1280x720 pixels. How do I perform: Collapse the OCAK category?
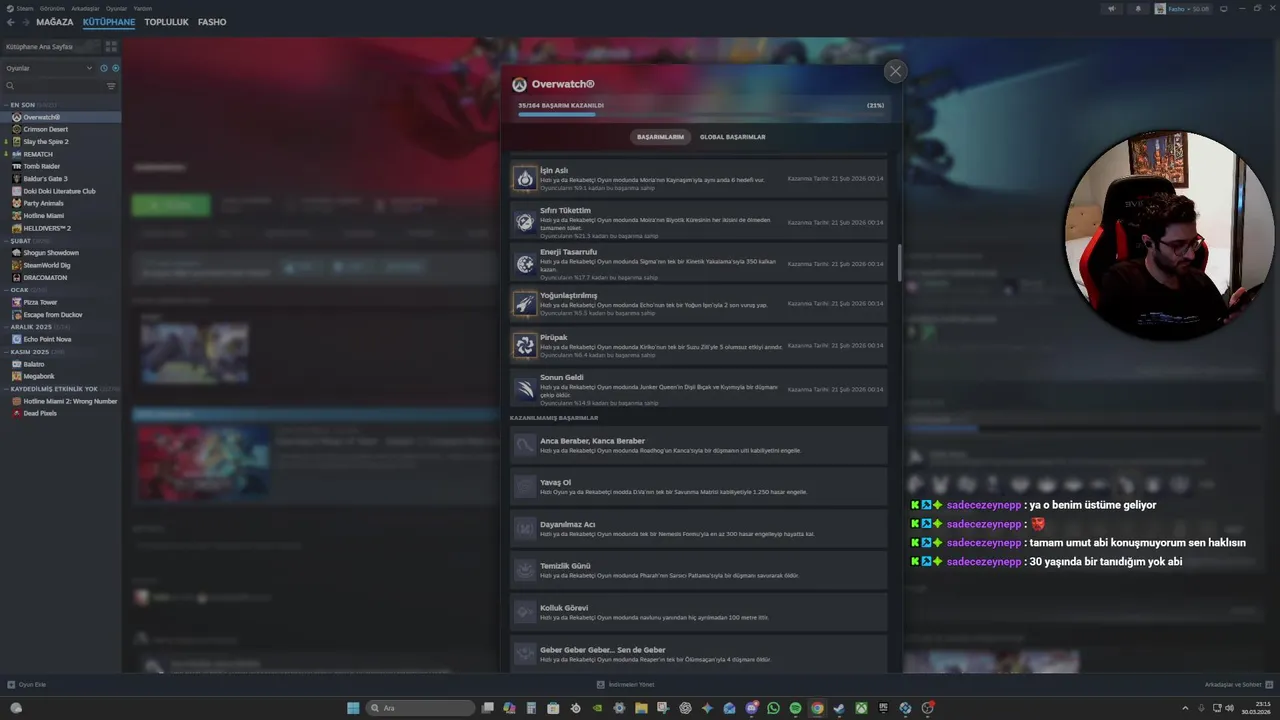(x=5, y=290)
